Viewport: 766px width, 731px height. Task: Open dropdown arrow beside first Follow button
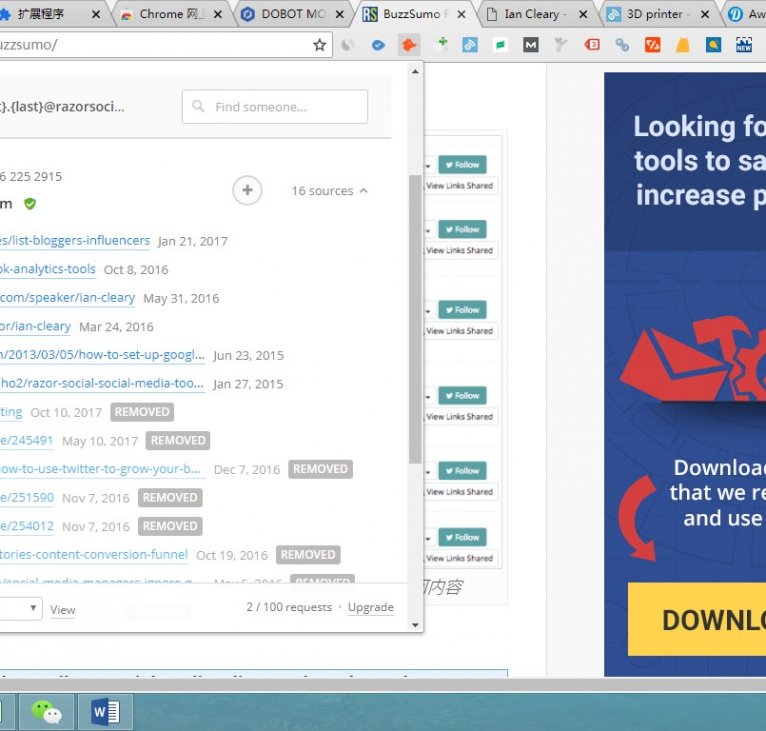click(x=428, y=166)
